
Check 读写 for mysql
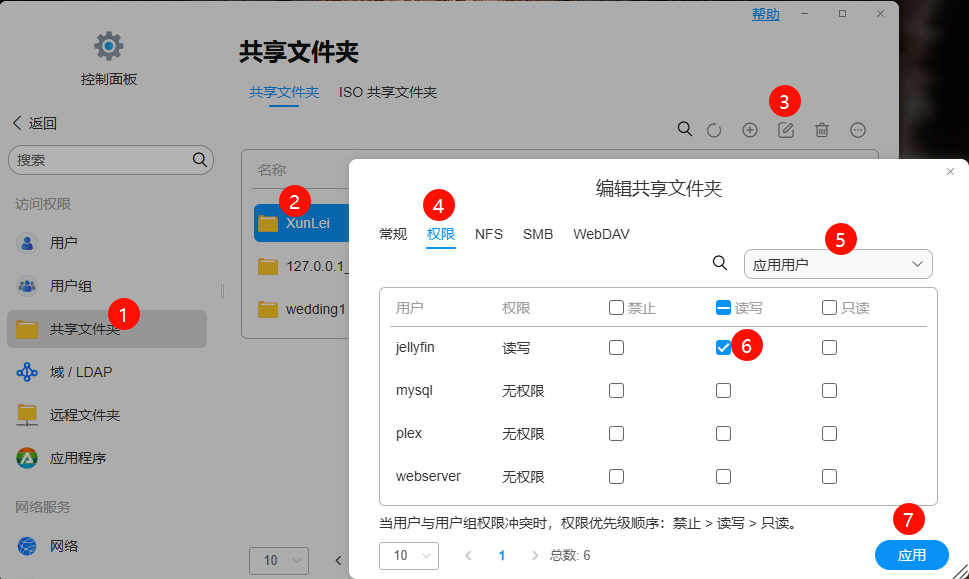coord(723,391)
